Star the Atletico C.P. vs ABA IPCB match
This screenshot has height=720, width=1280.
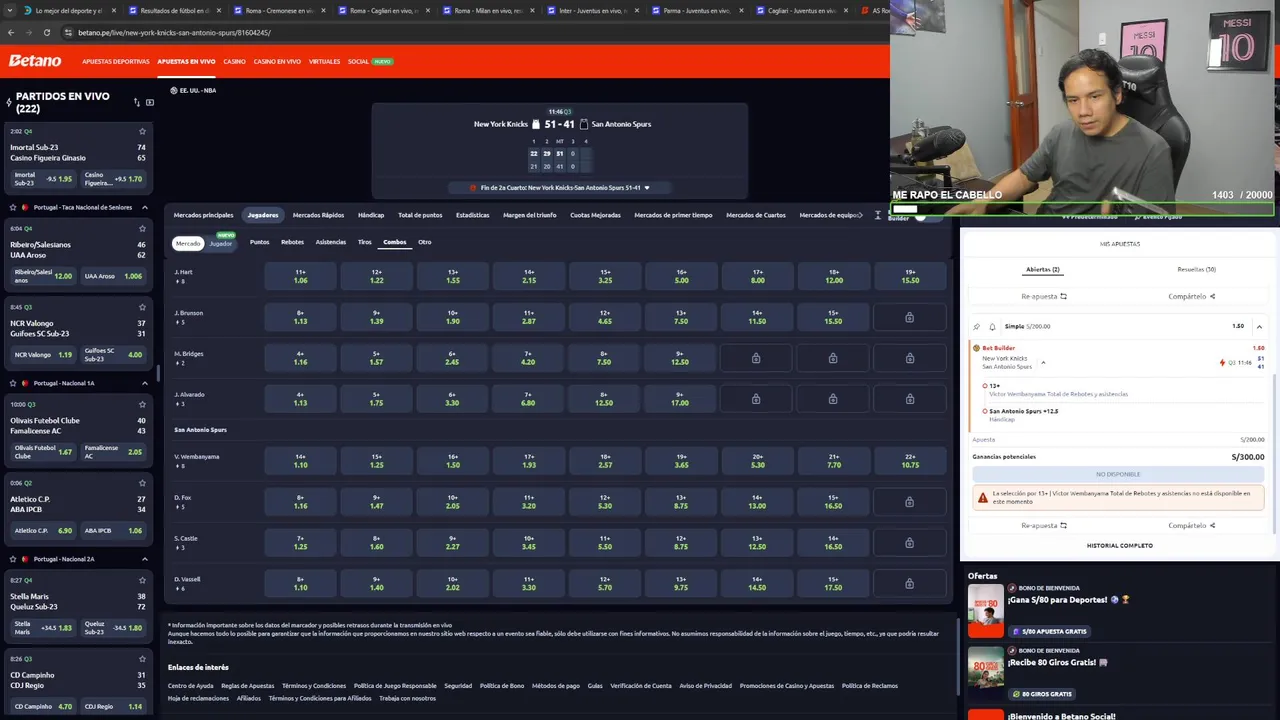click(x=142, y=483)
